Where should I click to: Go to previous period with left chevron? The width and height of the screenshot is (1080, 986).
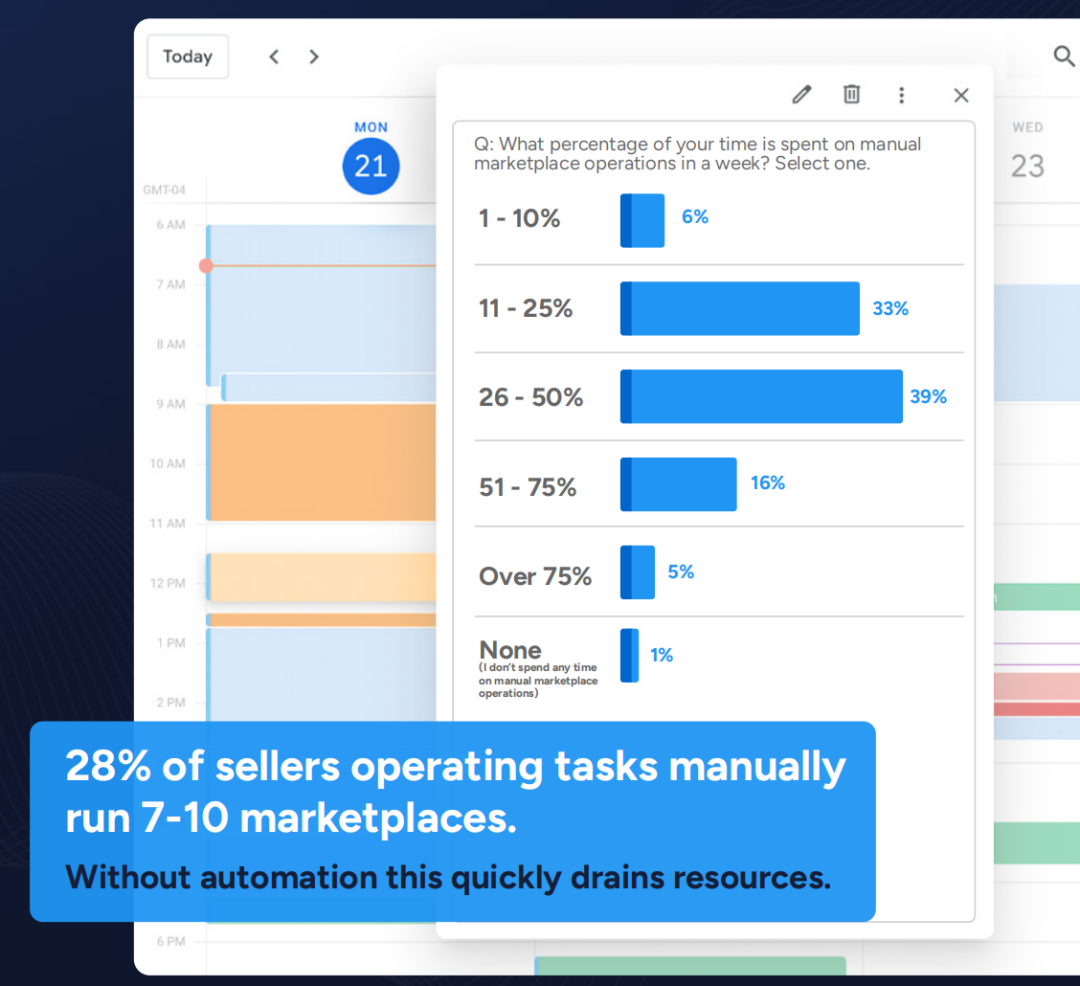[274, 57]
